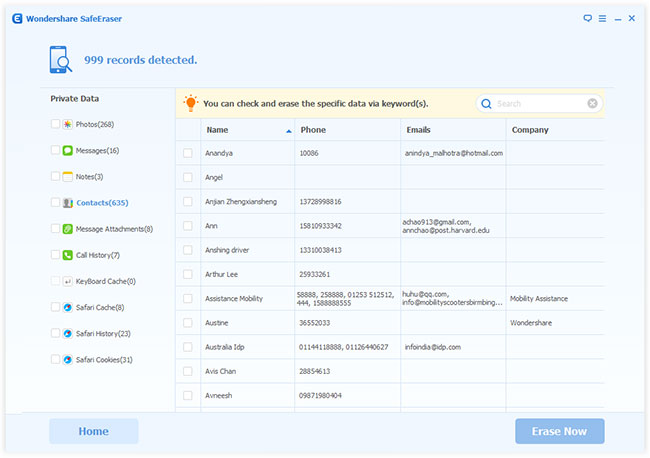
Task: Clear search with the X icon
Action: click(593, 104)
